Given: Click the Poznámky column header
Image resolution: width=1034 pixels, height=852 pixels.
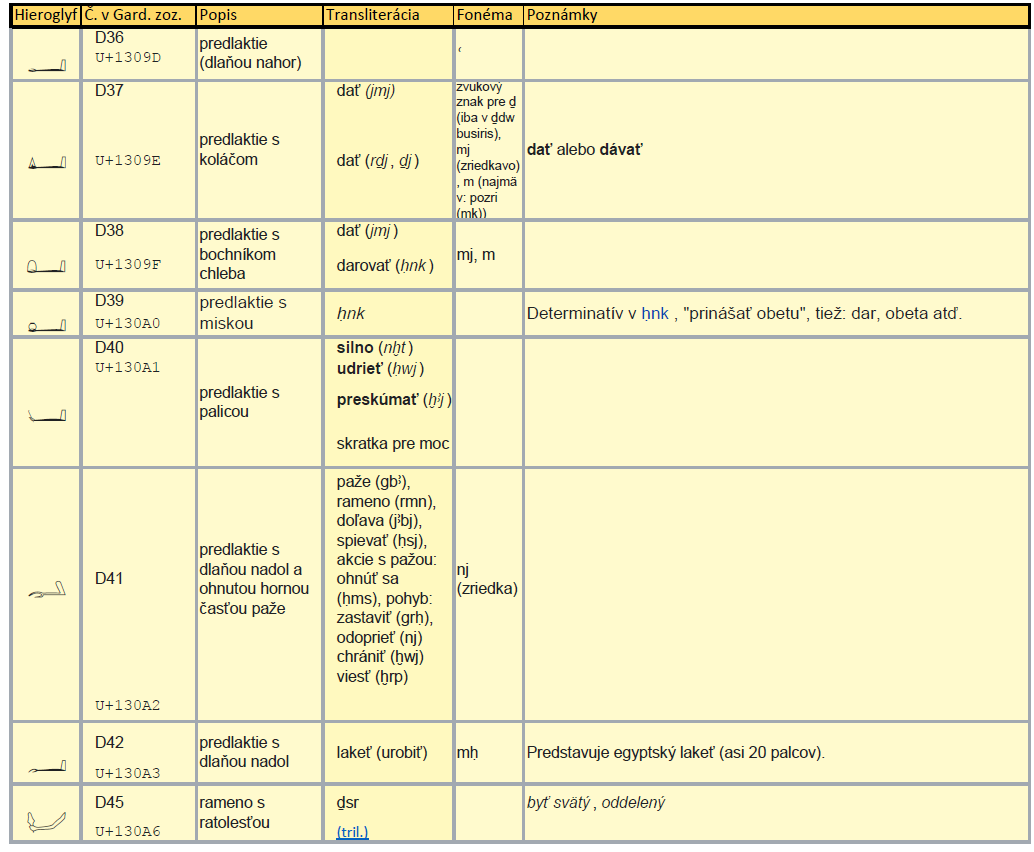Looking at the screenshot, I should (x=562, y=16).
